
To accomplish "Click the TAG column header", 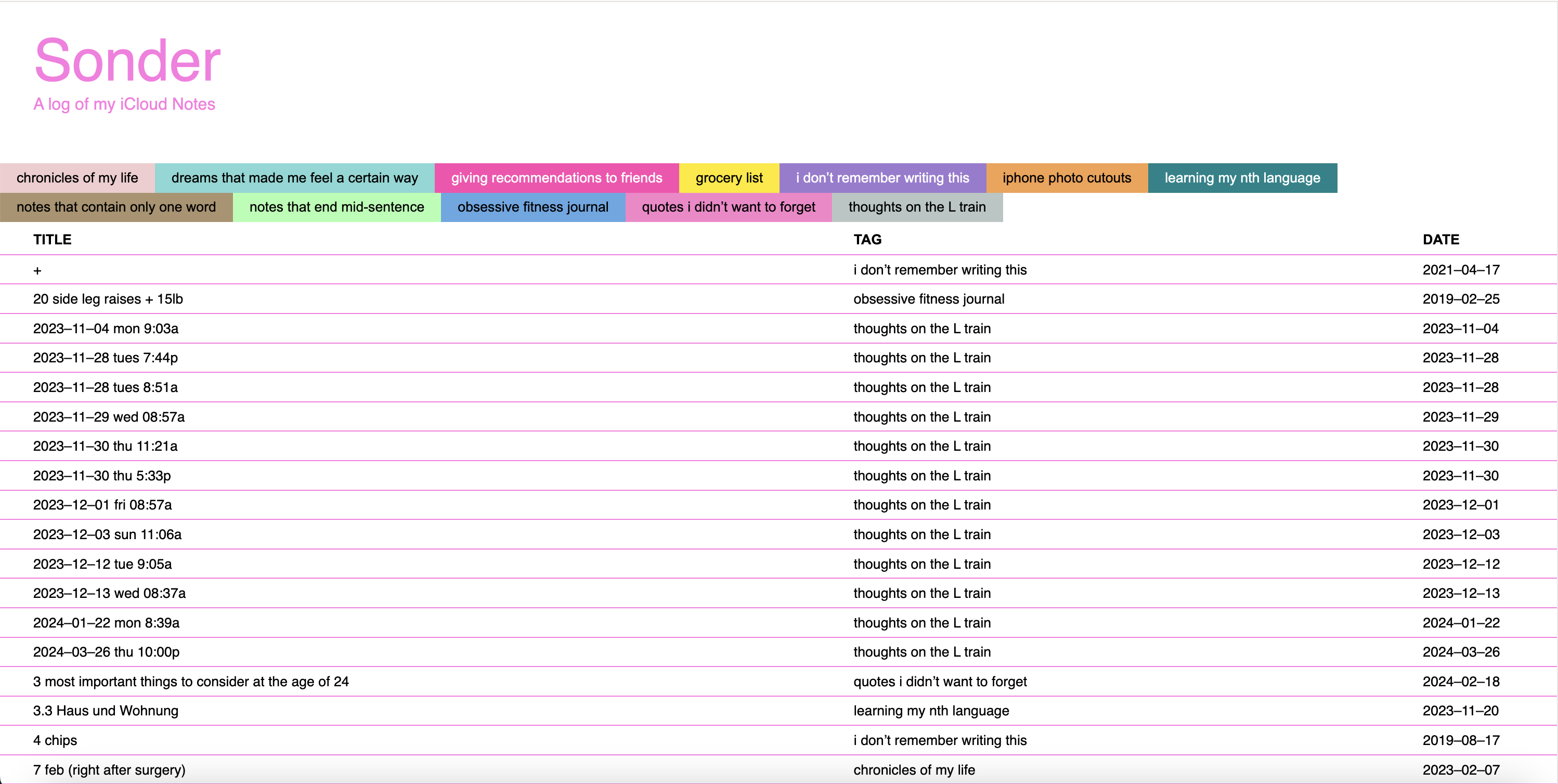I will [x=867, y=239].
